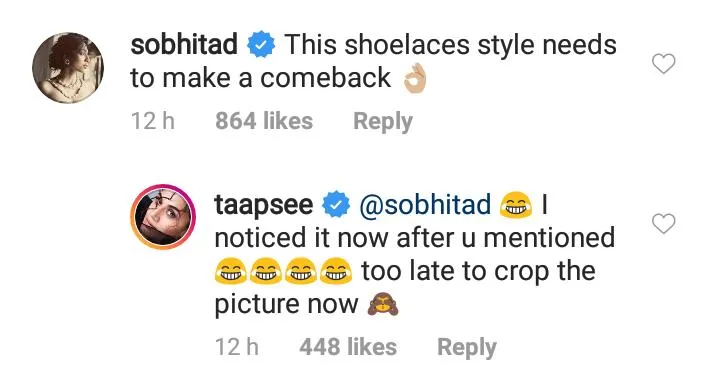Reply to sobhitad's shoelaces comment

pos(383,122)
